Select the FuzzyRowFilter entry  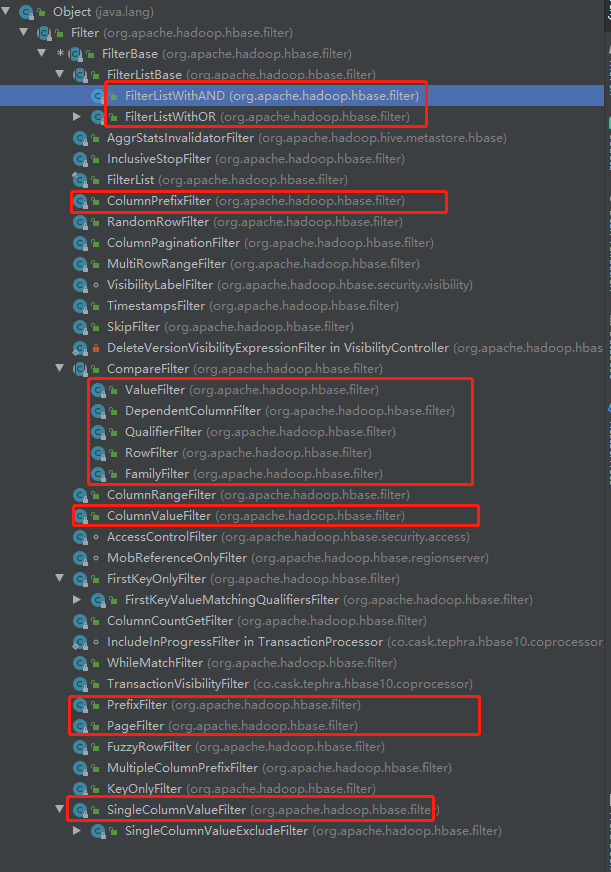tap(148, 747)
